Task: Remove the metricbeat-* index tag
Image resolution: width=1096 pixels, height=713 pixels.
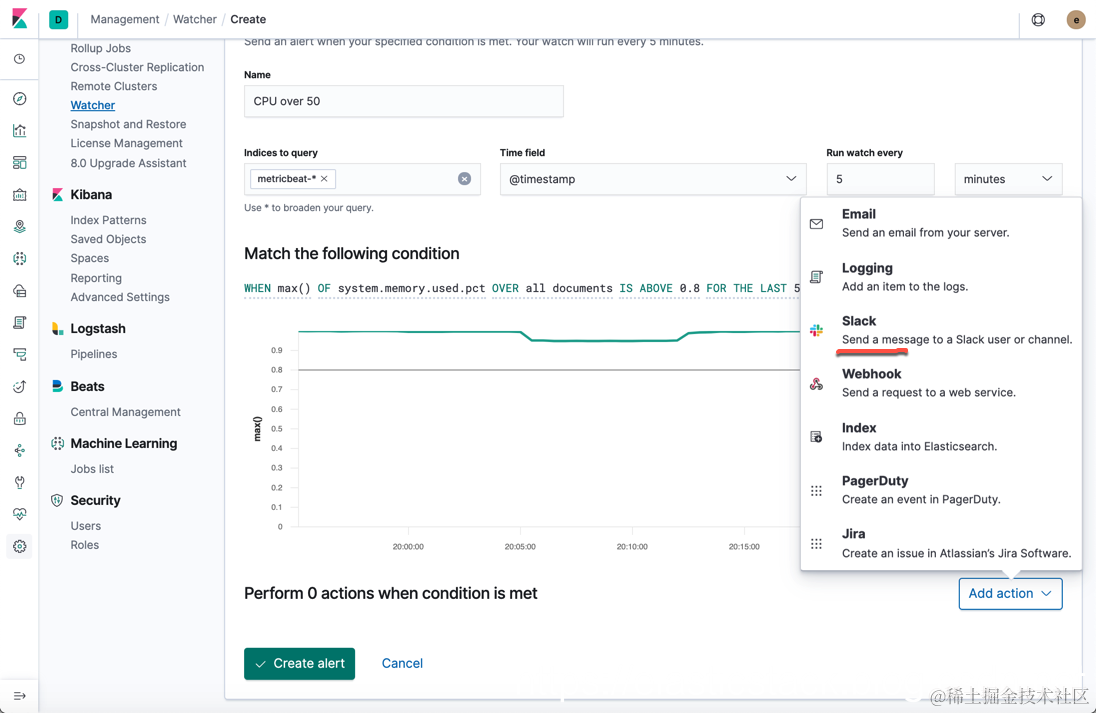Action: coord(324,179)
